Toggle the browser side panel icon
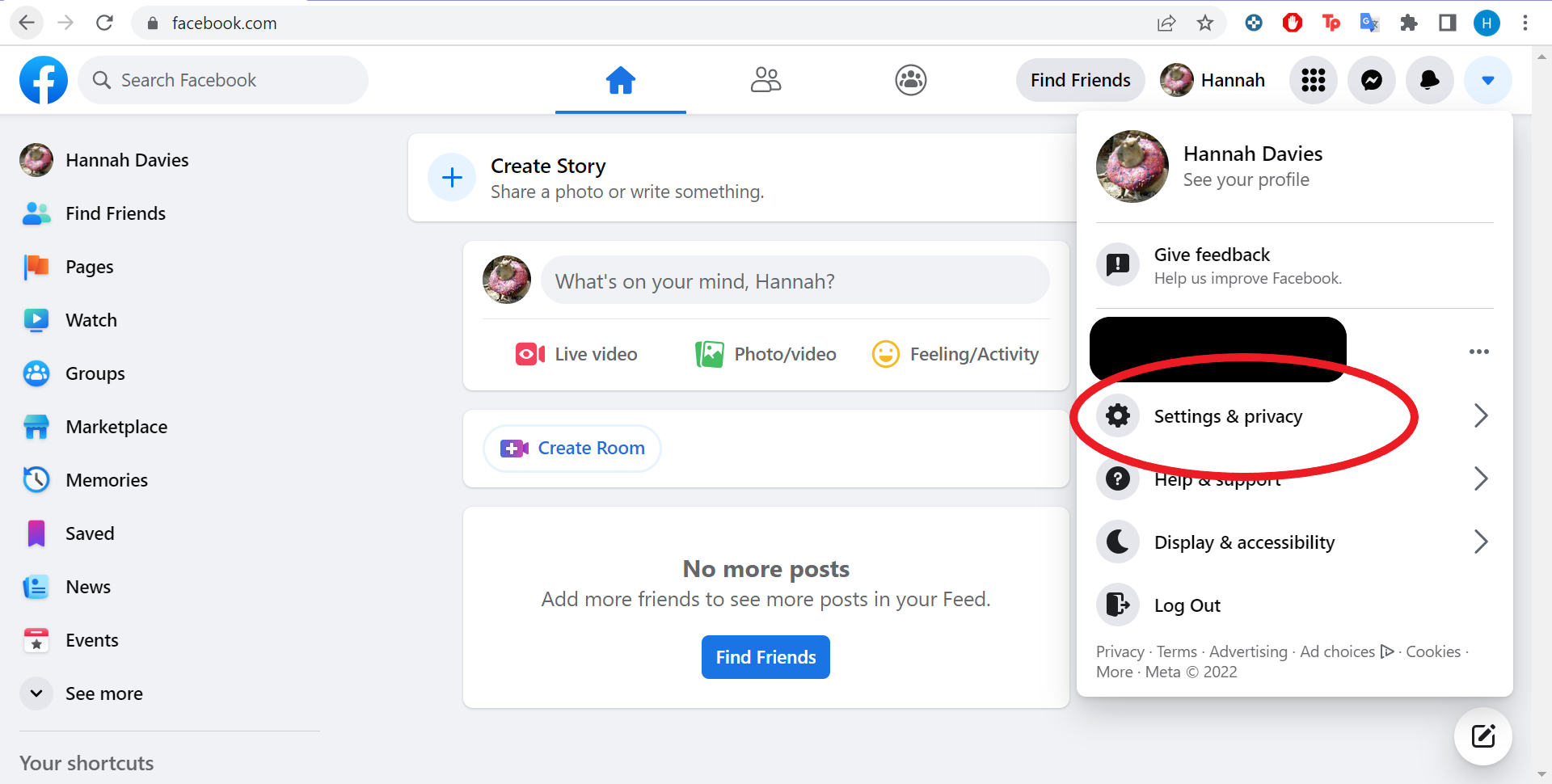Screen dimensions: 1552x784 (x=1448, y=23)
